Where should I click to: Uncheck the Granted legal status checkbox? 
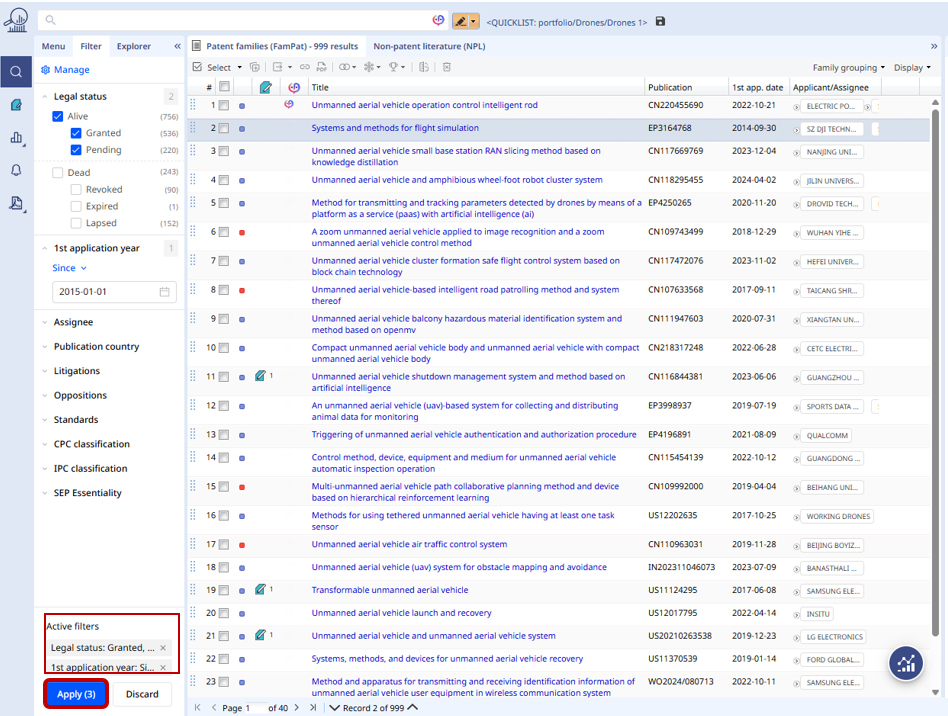pos(76,133)
